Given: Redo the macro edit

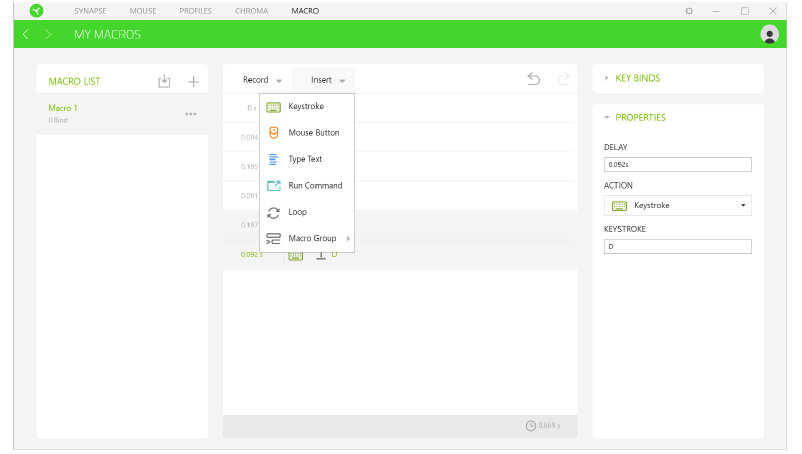Looking at the screenshot, I should pyautogui.click(x=563, y=79).
